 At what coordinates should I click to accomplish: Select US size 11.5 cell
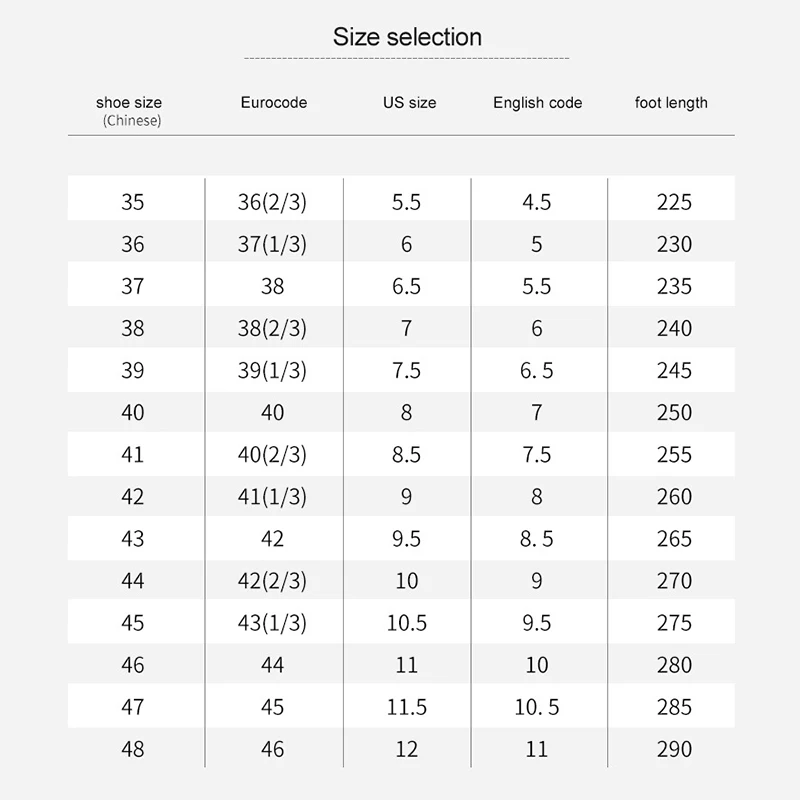point(407,707)
